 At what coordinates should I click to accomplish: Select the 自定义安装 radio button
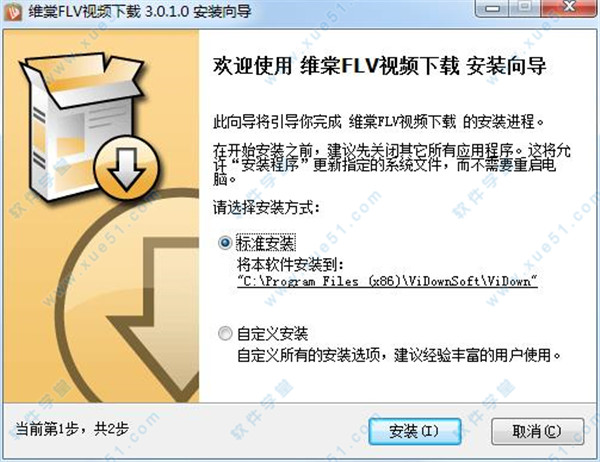(x=225, y=333)
